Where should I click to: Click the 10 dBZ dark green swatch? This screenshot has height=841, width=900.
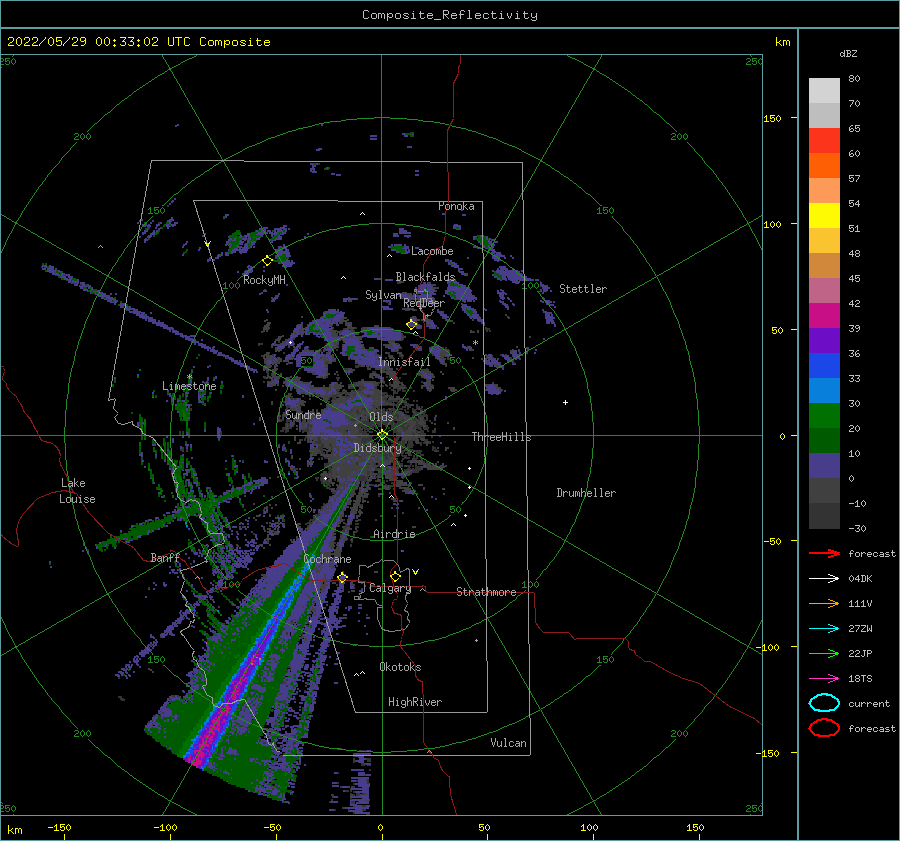pyautogui.click(x=824, y=440)
